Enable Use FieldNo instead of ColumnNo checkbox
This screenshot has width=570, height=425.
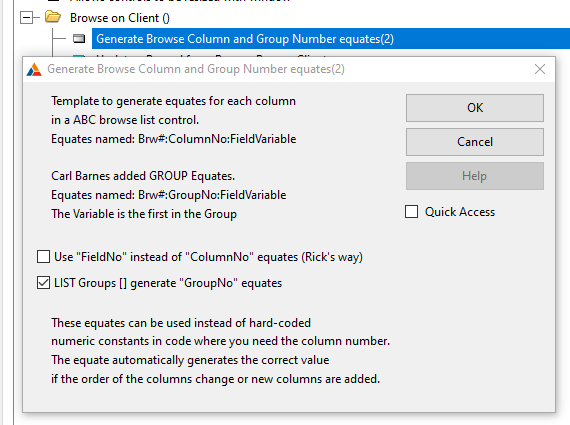43,256
